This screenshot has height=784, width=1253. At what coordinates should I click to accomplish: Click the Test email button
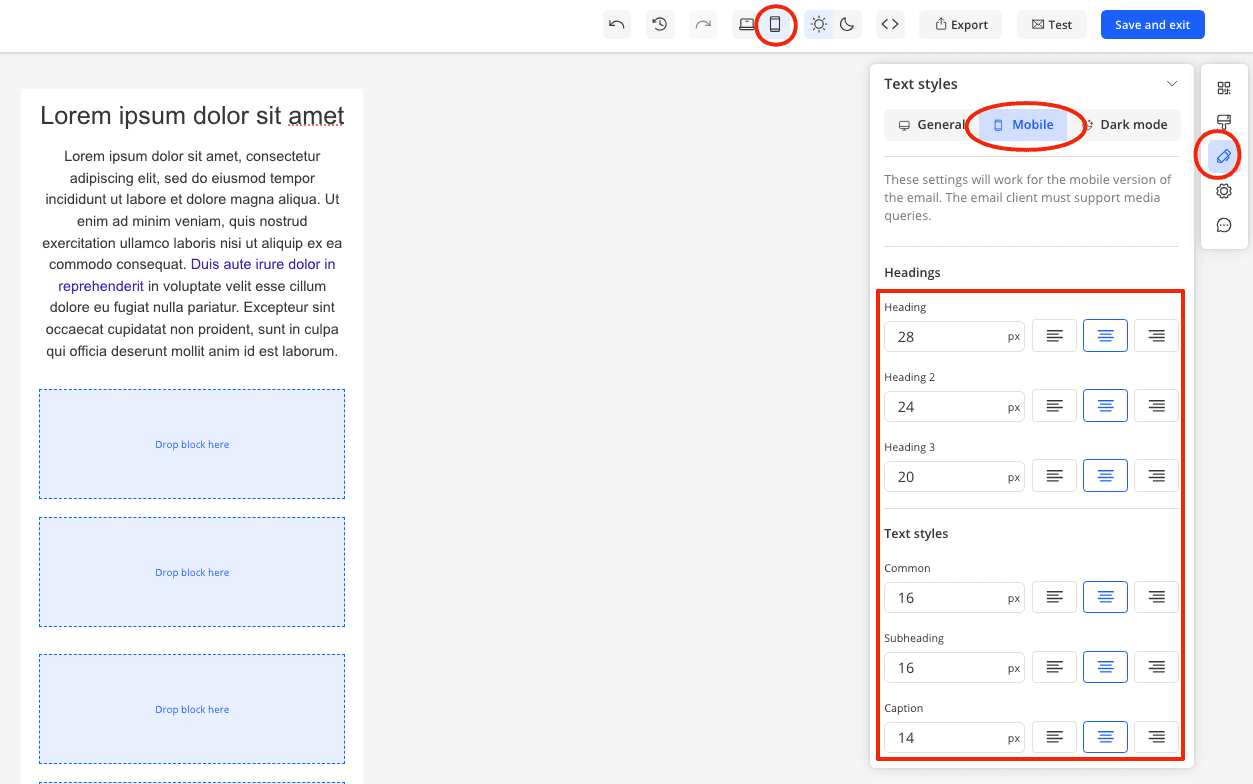pyautogui.click(x=1052, y=25)
